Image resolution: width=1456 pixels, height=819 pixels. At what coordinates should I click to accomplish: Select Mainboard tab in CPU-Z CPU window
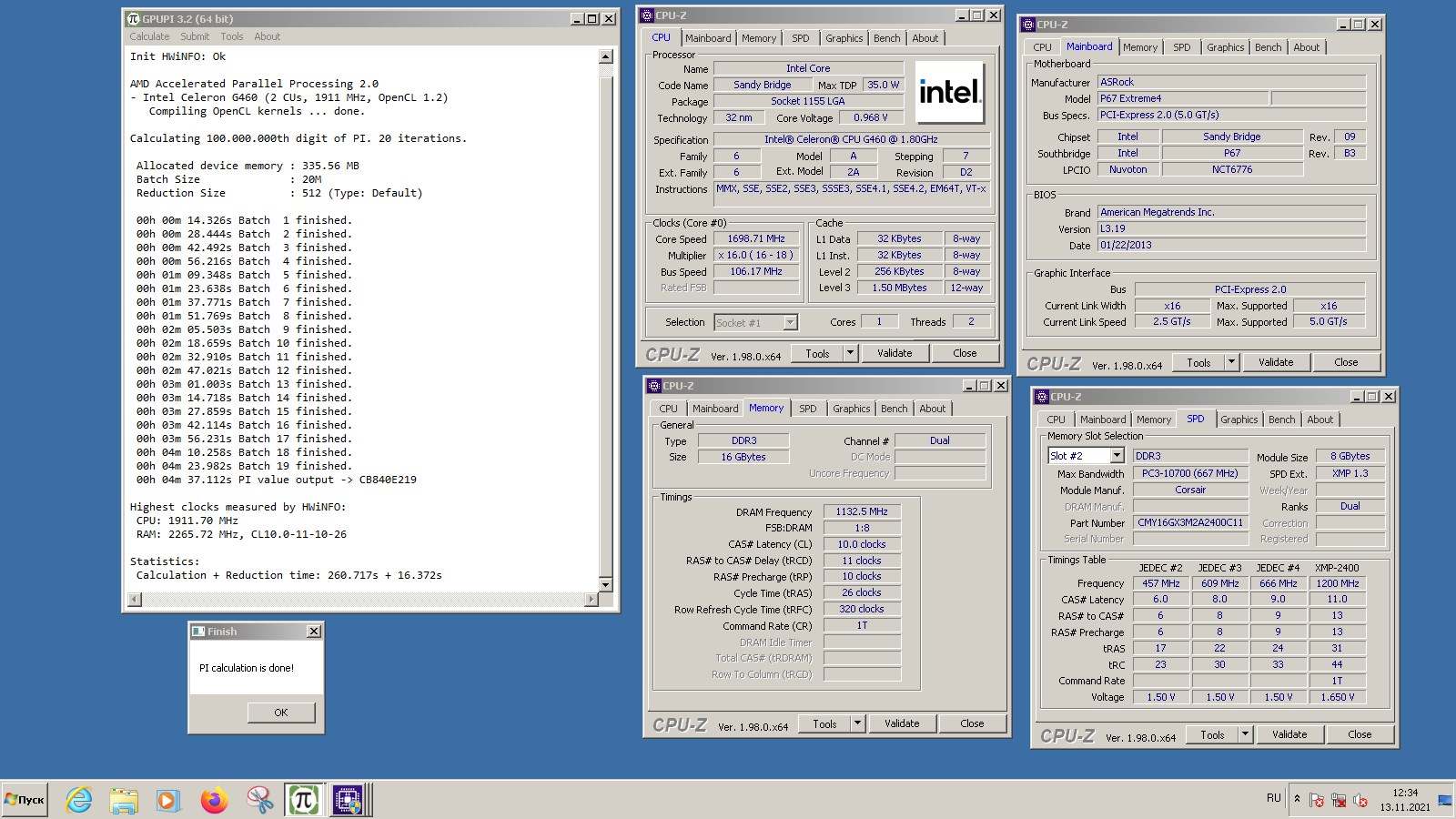tap(708, 38)
